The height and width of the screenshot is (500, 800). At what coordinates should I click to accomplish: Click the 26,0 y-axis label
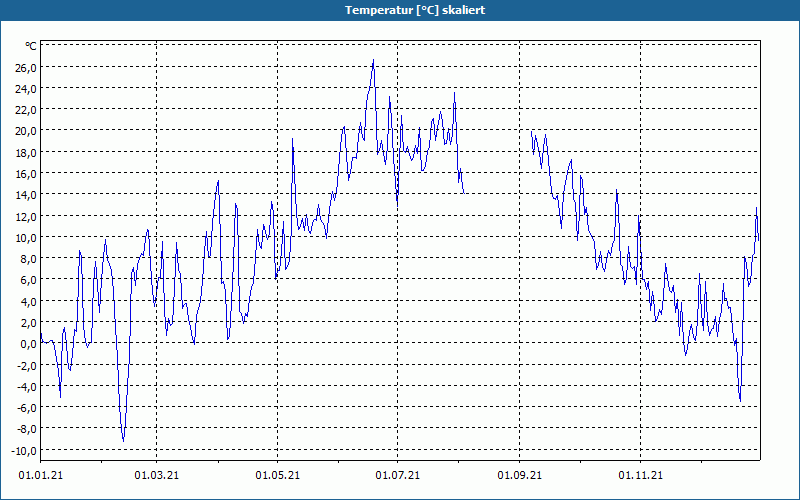[x=26, y=67]
